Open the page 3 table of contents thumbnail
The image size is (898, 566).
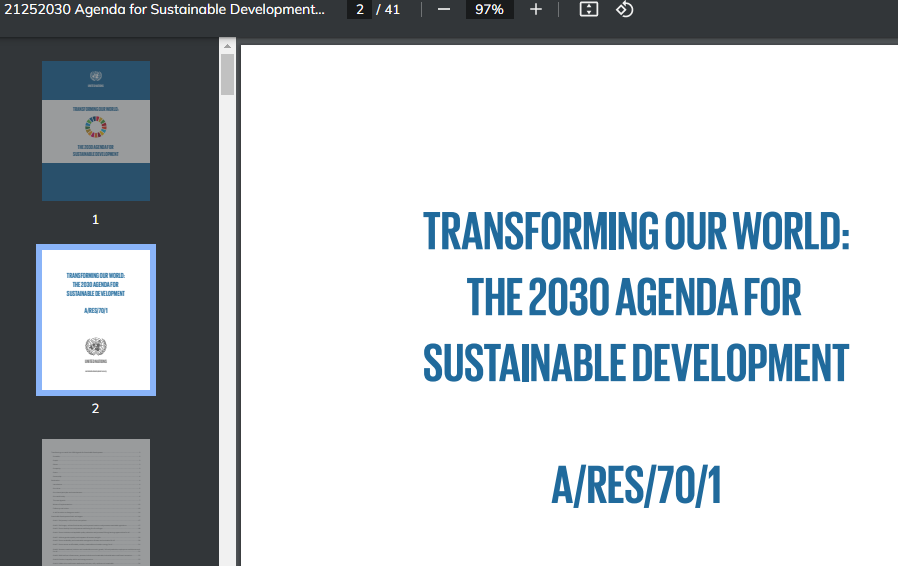click(96, 502)
